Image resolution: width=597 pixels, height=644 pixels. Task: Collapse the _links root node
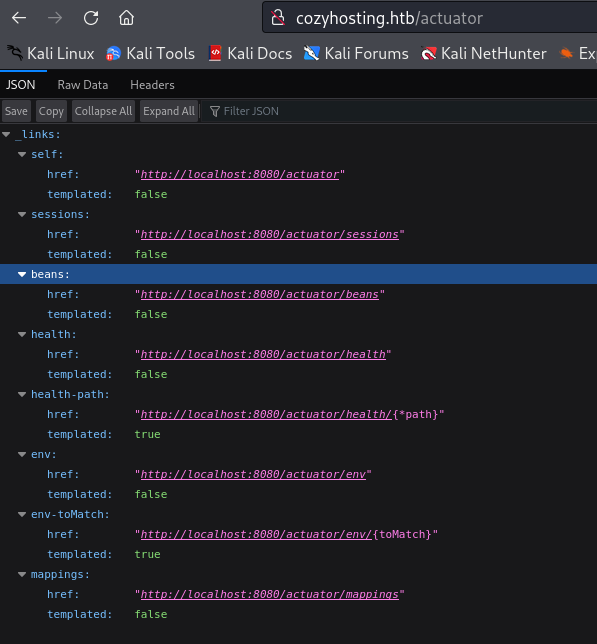pos(6,134)
